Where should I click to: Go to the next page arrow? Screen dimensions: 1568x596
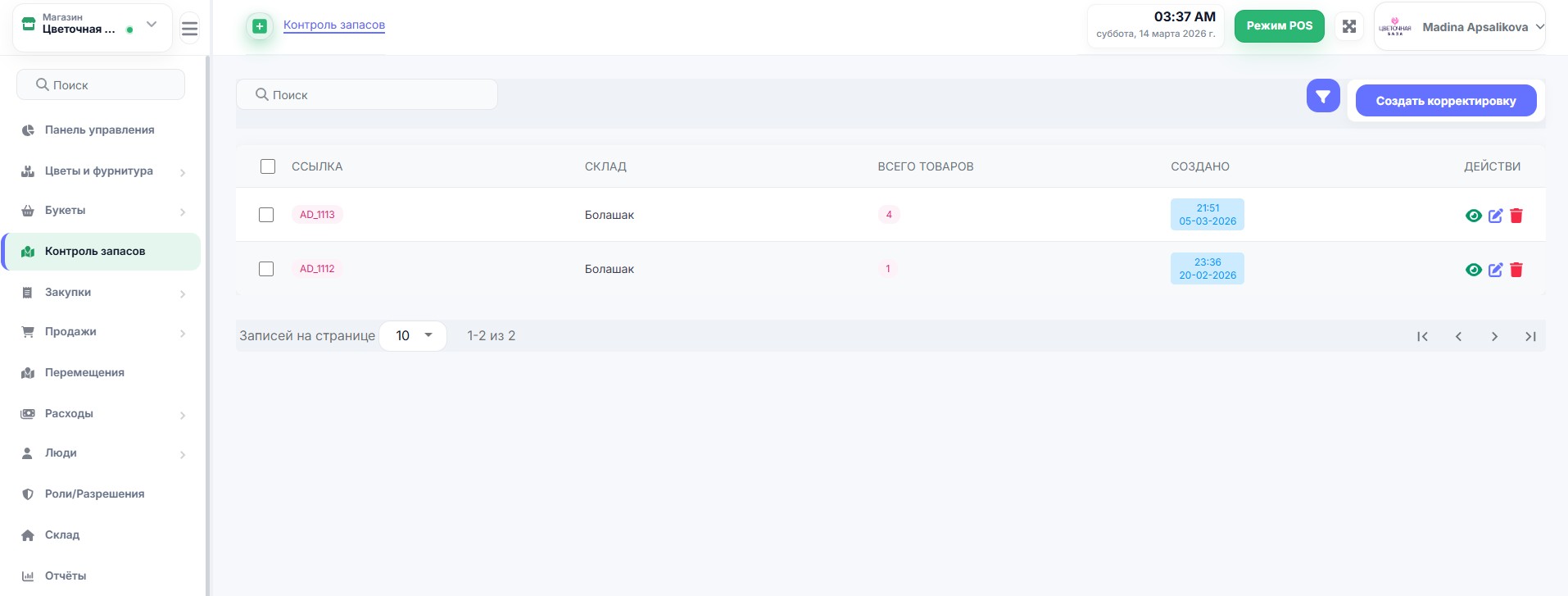click(1494, 336)
